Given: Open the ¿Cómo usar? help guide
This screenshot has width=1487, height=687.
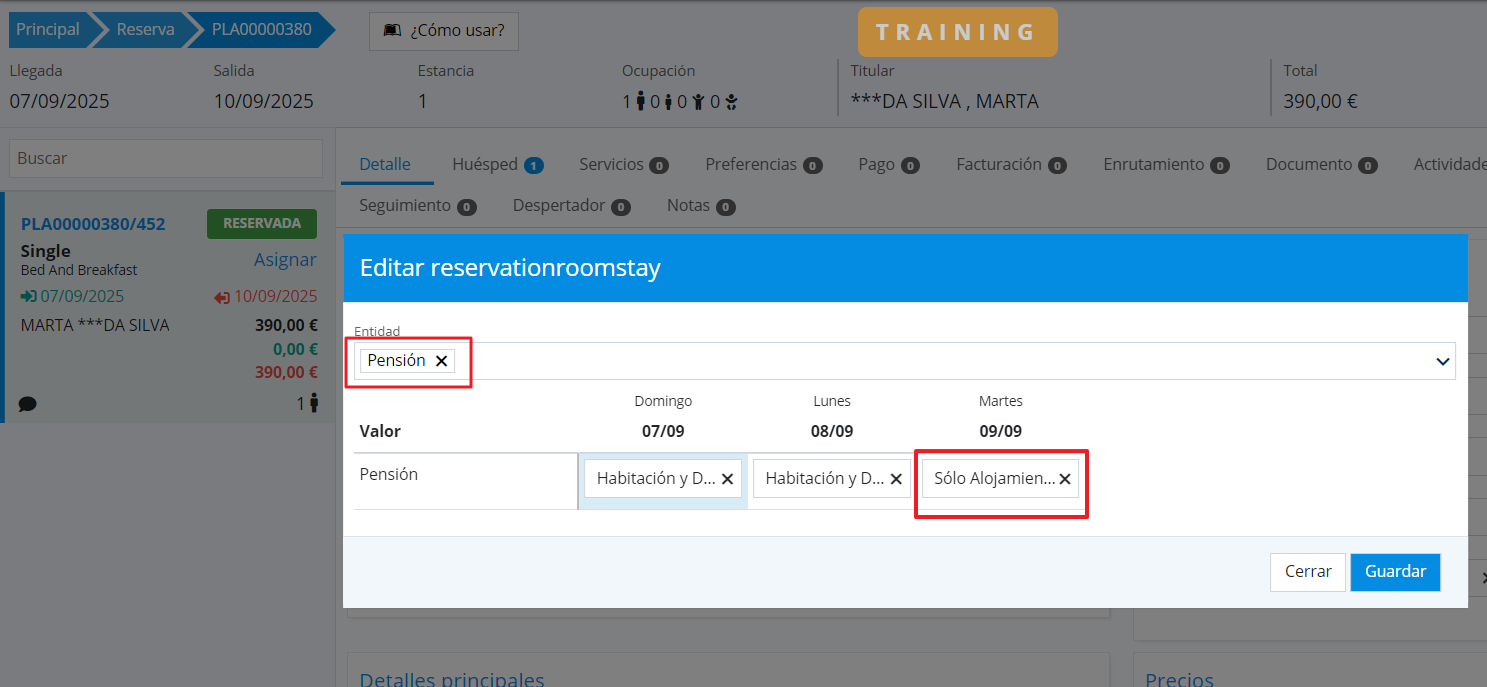Looking at the screenshot, I should [444, 31].
